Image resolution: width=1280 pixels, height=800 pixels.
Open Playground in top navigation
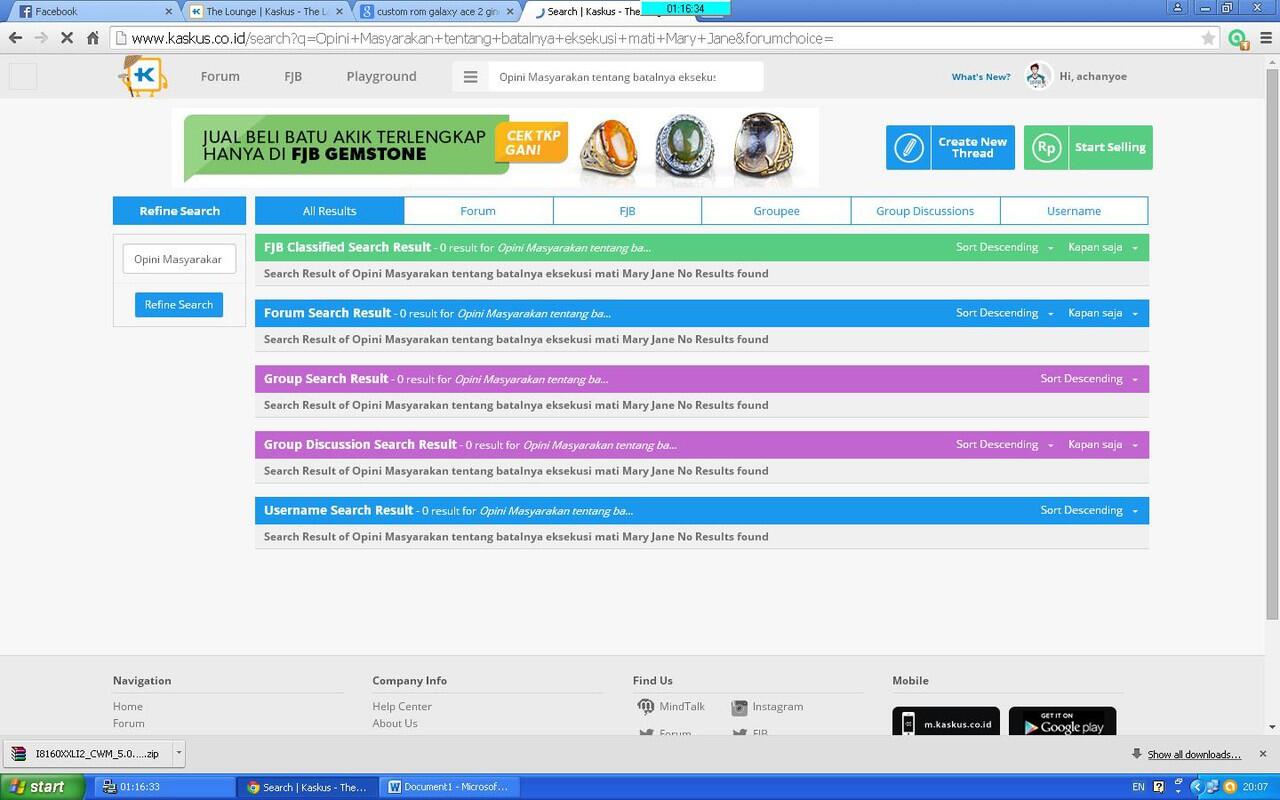pos(381,77)
